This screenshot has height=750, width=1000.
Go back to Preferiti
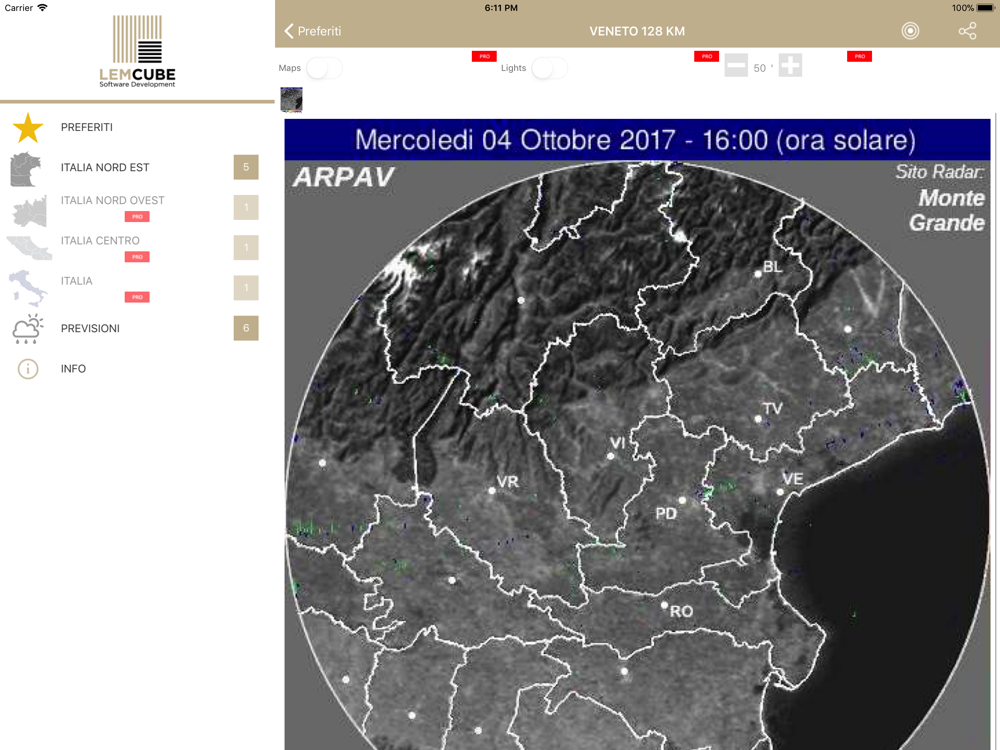312,31
